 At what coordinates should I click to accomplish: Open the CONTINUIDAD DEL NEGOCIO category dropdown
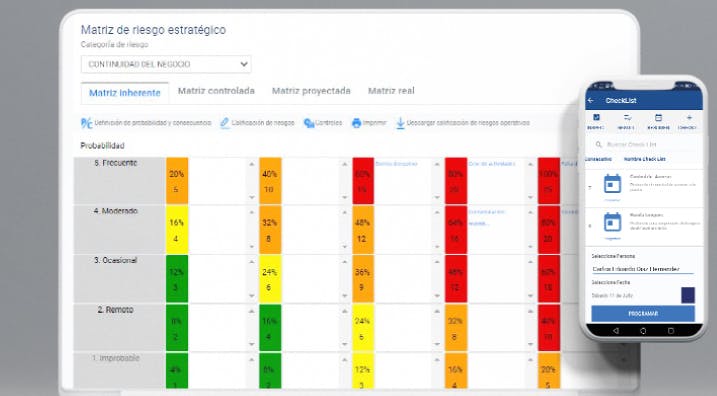166,64
